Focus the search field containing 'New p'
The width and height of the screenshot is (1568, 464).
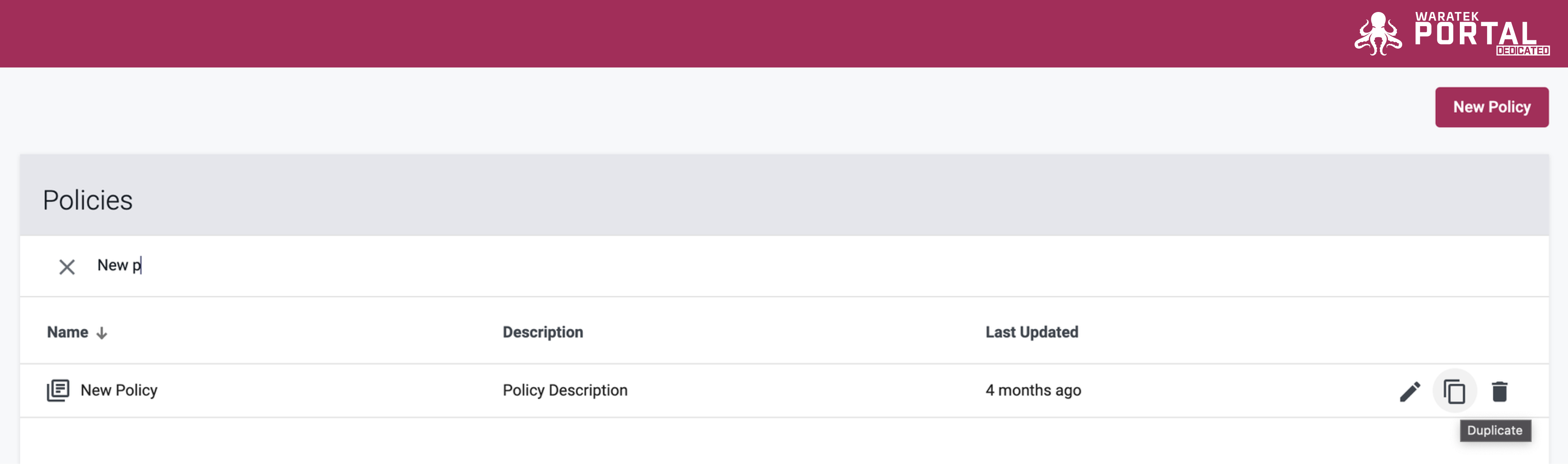click(816, 266)
